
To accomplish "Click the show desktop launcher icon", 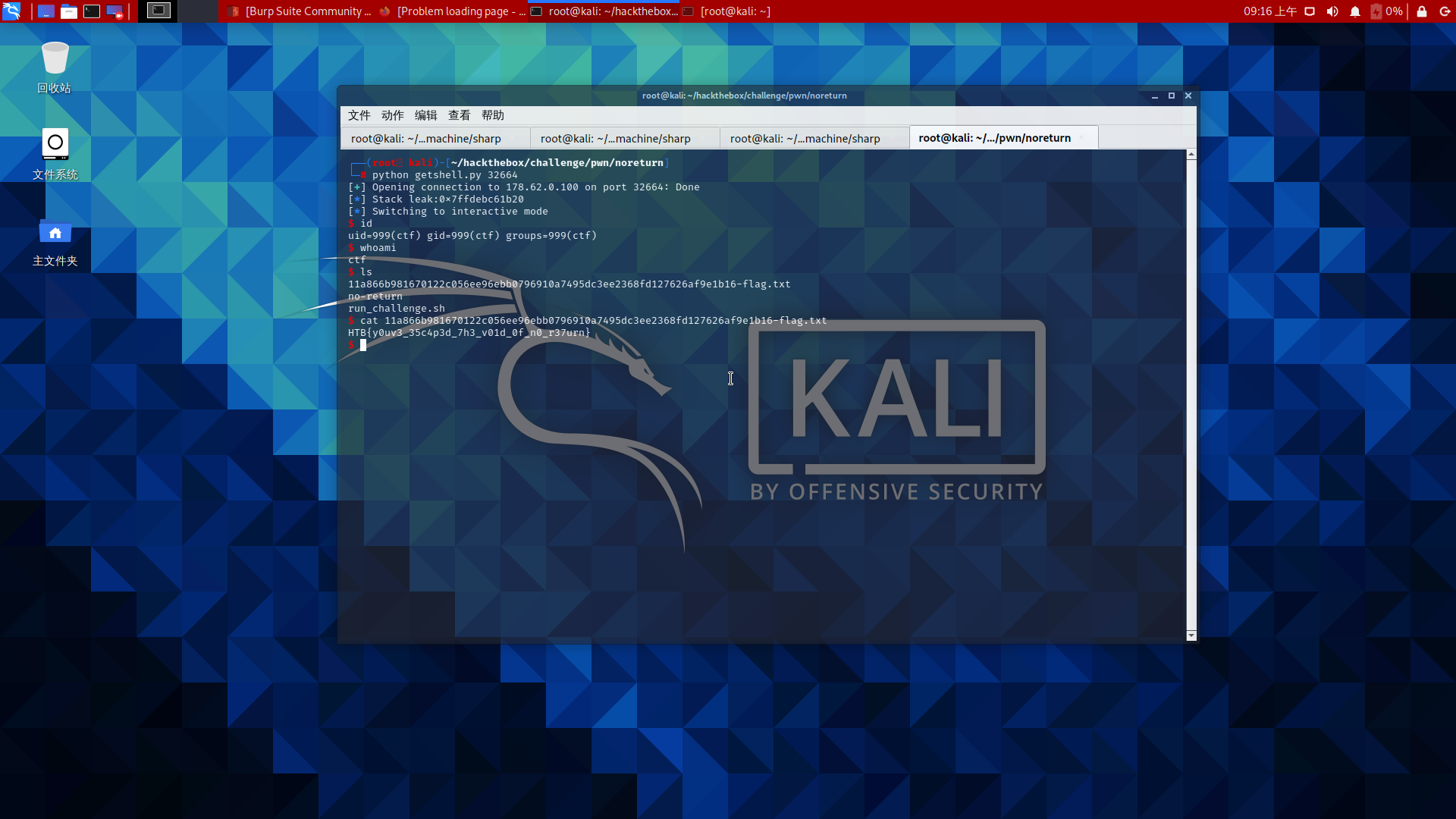I will pyautogui.click(x=45, y=11).
